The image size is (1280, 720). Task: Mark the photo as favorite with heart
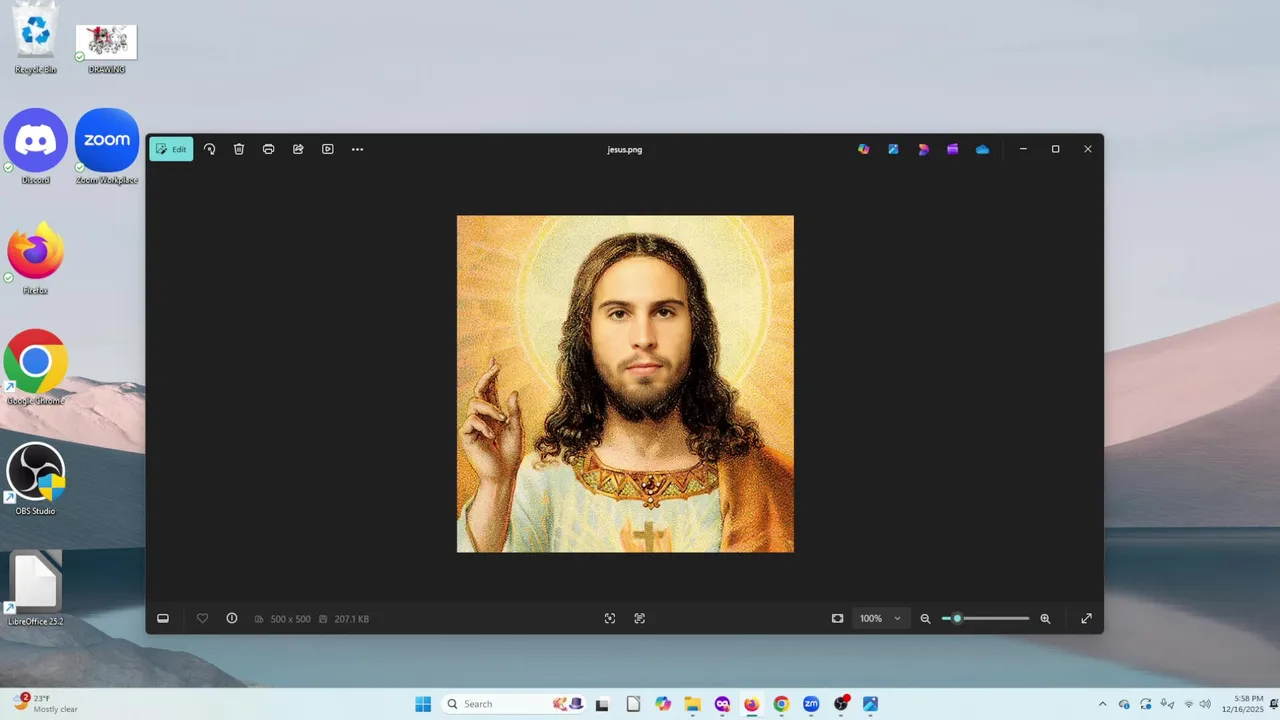(202, 619)
